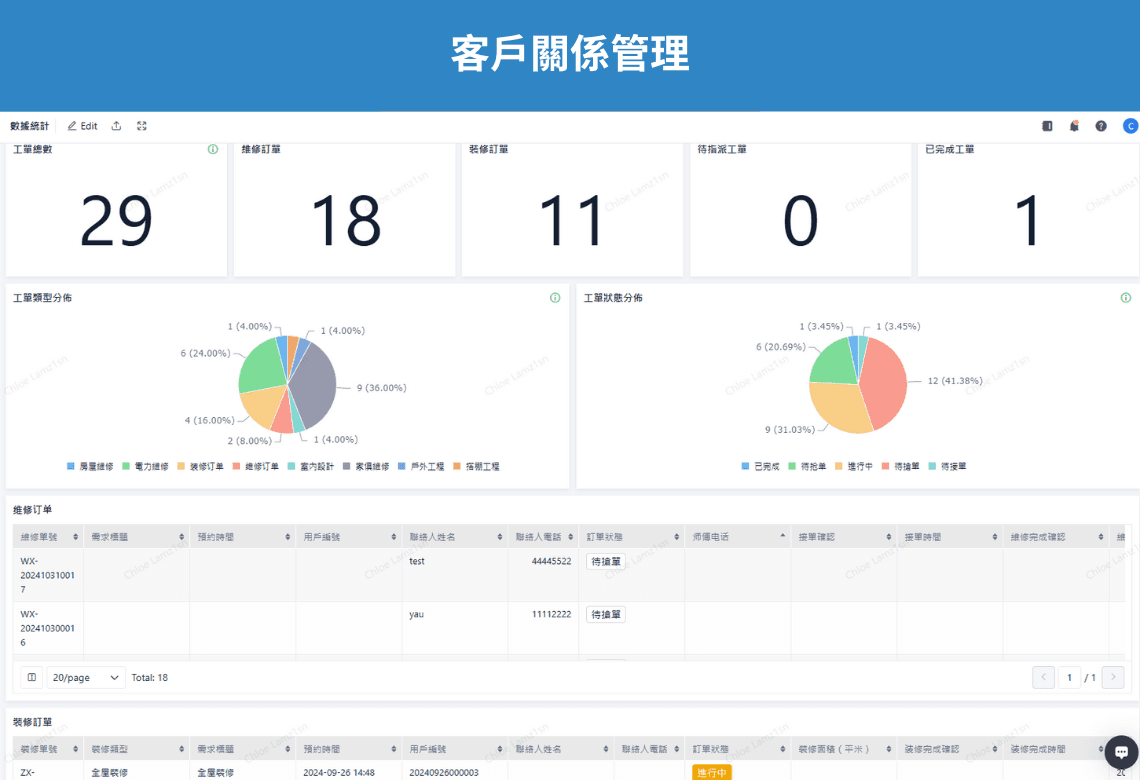This screenshot has height=780, width=1140.
Task: Open the Edit mode with pencil icon
Action: coord(81,125)
